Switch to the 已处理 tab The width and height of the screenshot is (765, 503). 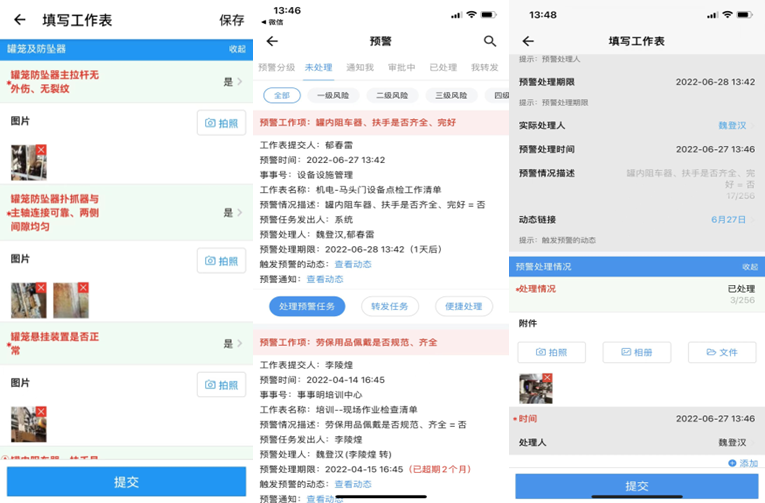click(x=443, y=68)
